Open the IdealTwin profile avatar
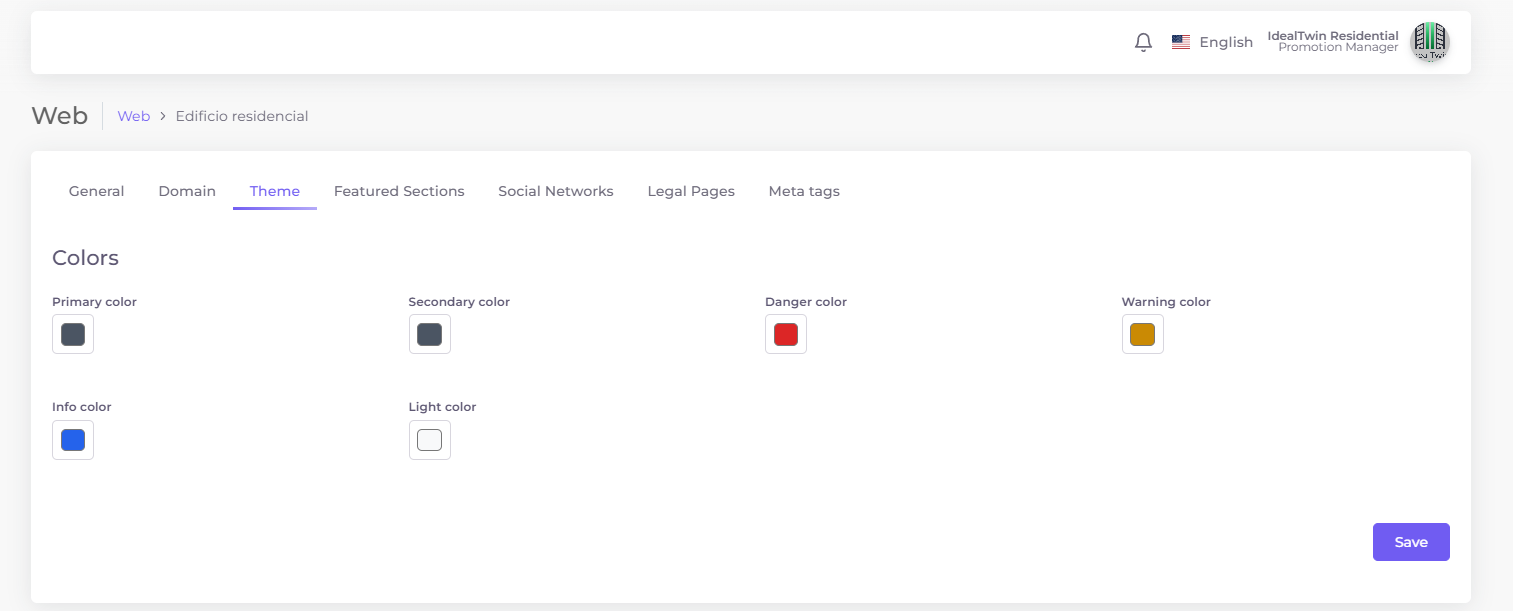 pos(1429,42)
